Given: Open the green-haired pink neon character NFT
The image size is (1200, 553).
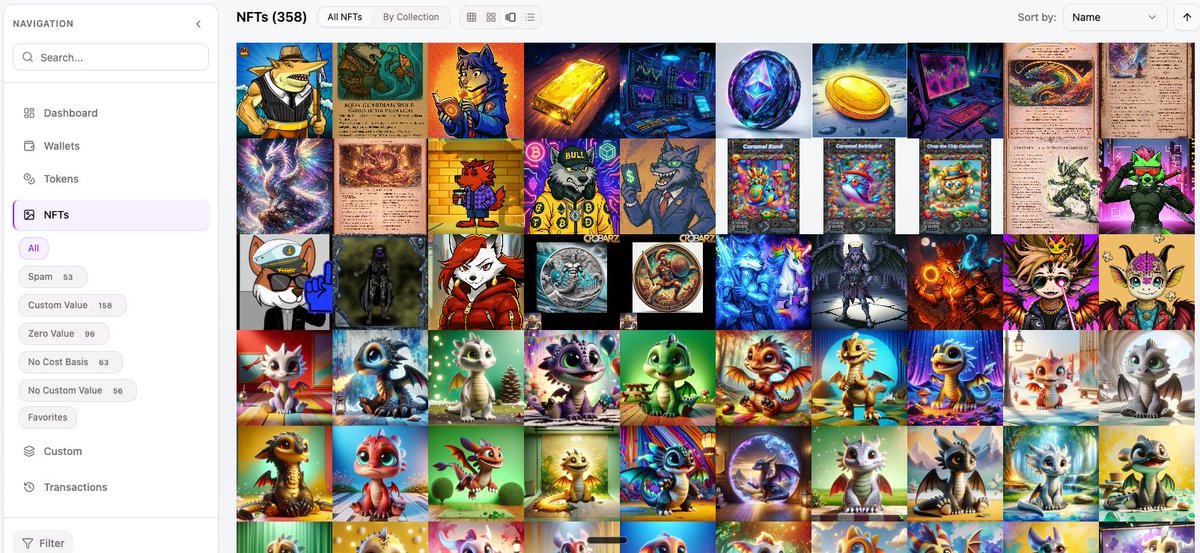Looking at the screenshot, I should click(1147, 186).
